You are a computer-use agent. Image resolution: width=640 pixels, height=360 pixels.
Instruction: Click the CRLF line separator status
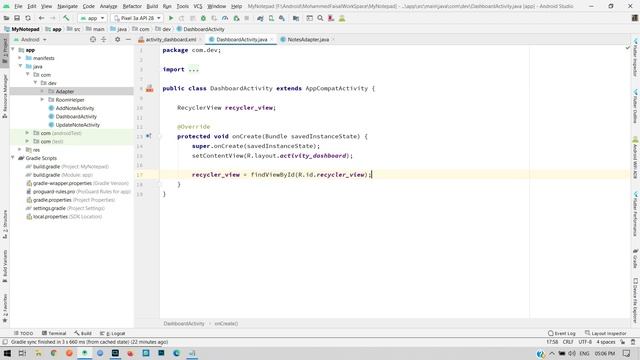click(x=568, y=342)
